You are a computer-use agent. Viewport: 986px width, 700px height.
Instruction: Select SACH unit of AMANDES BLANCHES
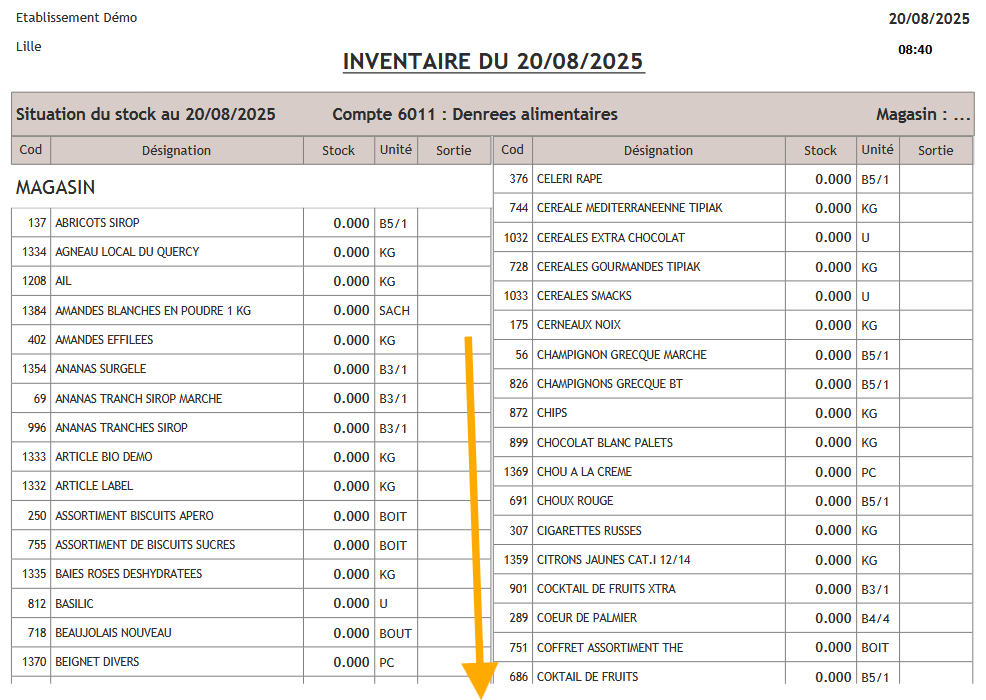[x=394, y=311]
